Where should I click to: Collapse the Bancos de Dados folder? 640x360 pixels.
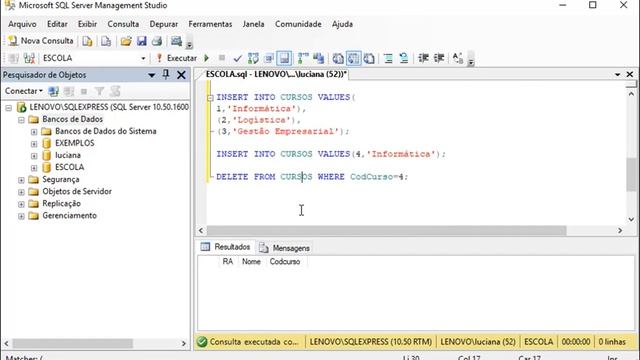point(21,120)
